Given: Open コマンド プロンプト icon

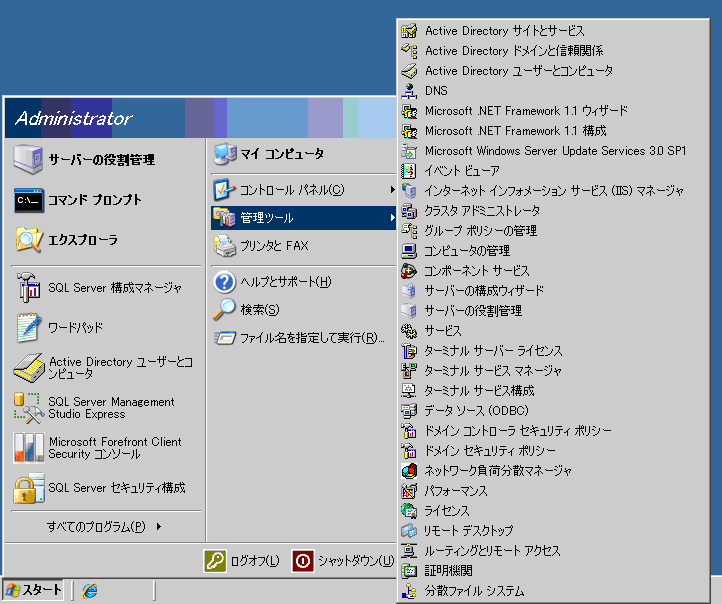Looking at the screenshot, I should pos(29,200).
